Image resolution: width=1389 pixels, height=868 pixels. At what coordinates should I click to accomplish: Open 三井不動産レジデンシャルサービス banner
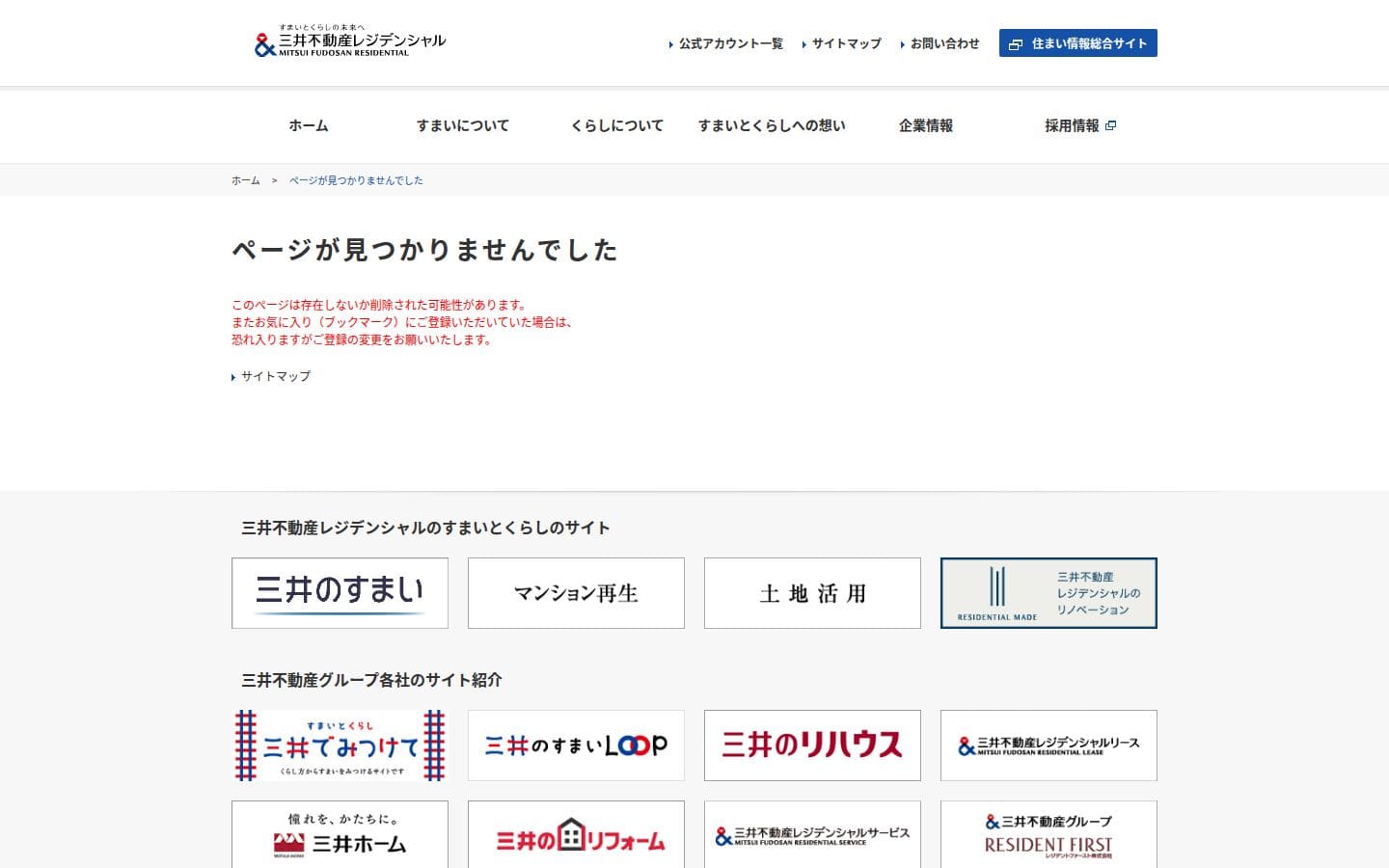(812, 834)
